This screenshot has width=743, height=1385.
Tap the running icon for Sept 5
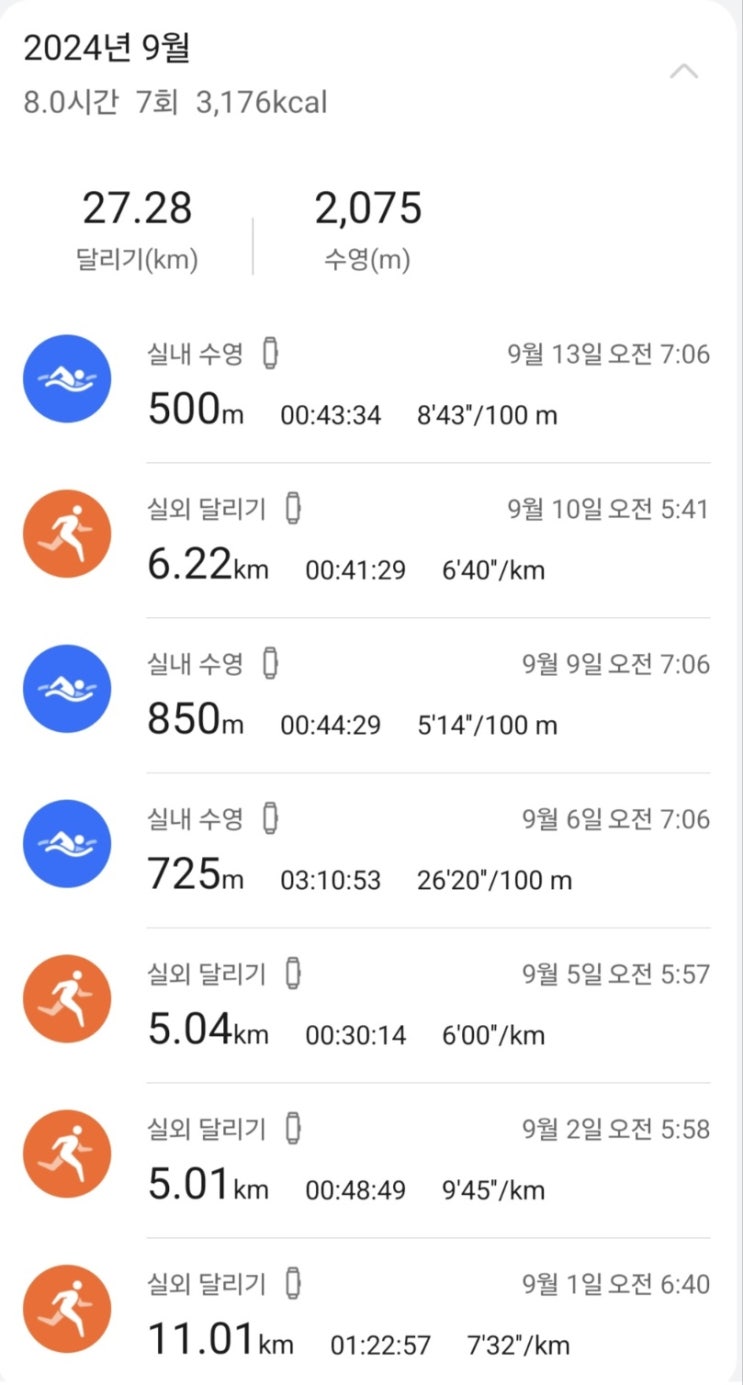(x=66, y=999)
